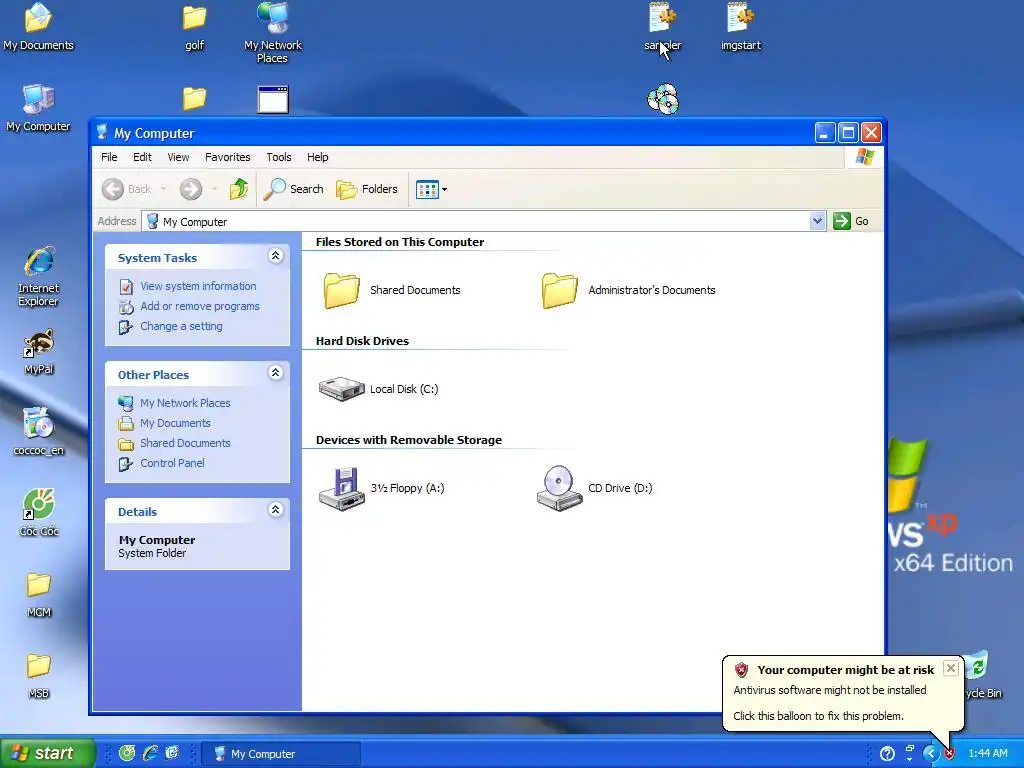Image resolution: width=1024 pixels, height=768 pixels.
Task: Open the Tools menu
Action: pos(279,157)
